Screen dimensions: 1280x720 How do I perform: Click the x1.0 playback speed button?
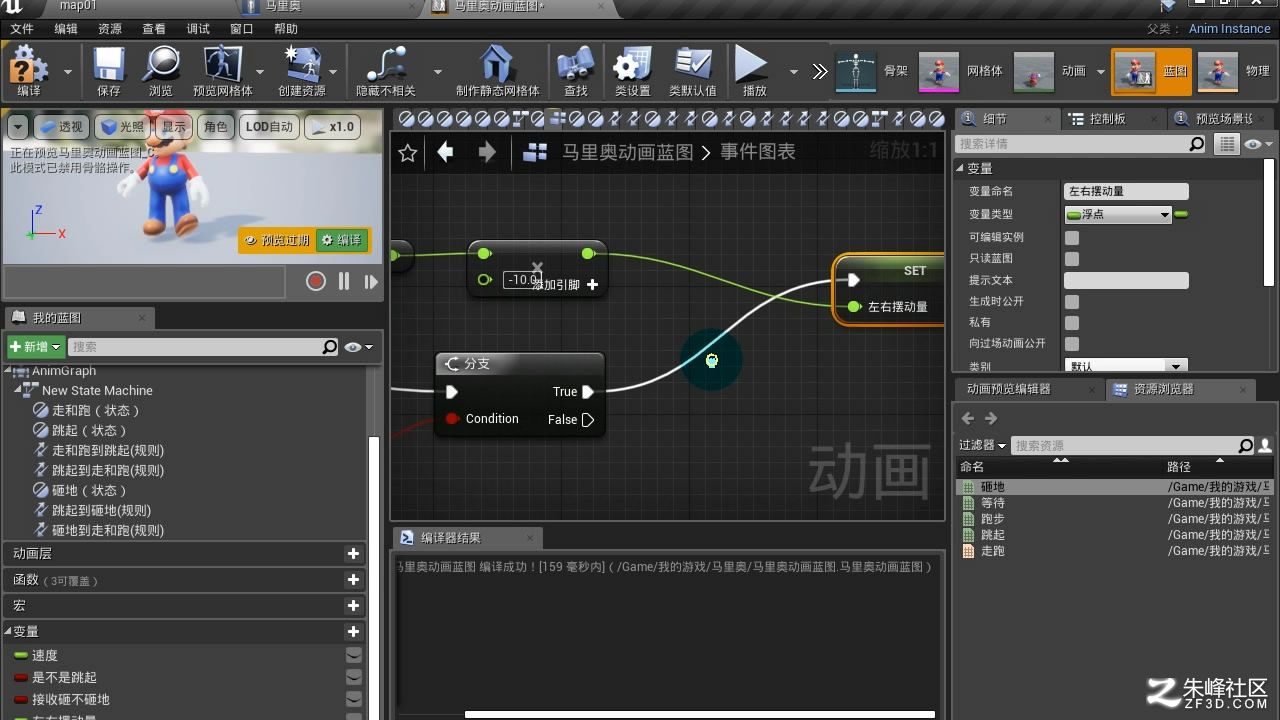coord(332,127)
